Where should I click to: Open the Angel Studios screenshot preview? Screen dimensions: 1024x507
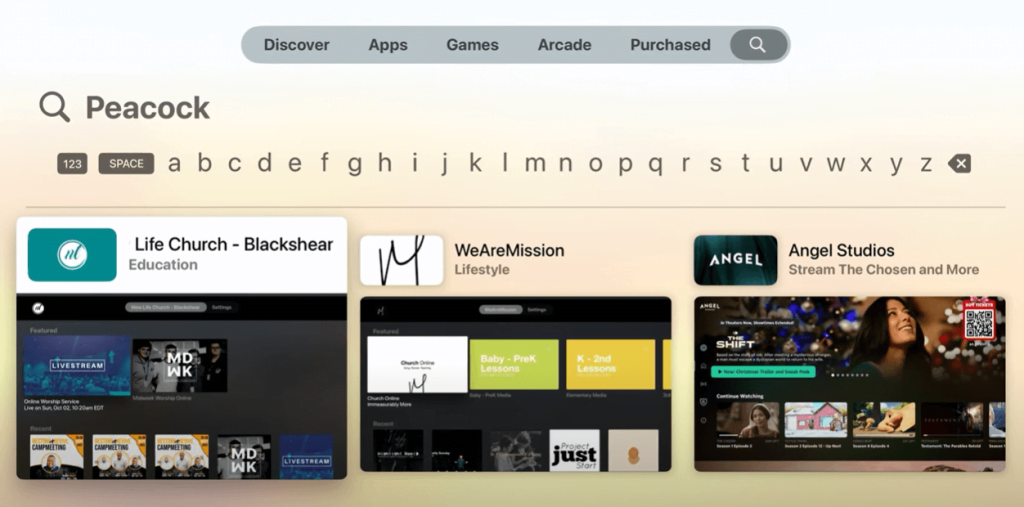(850, 384)
